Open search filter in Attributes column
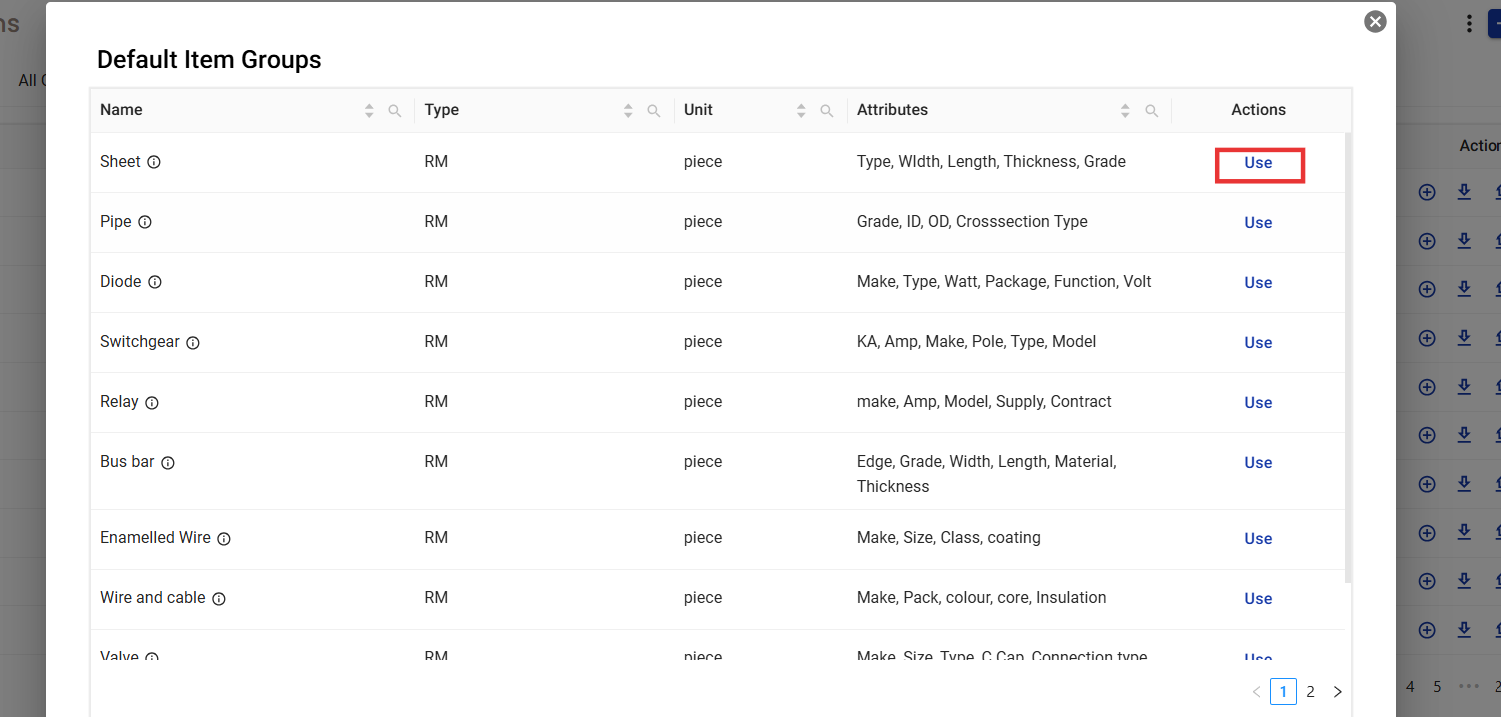Image resolution: width=1501 pixels, height=717 pixels. tap(1152, 111)
